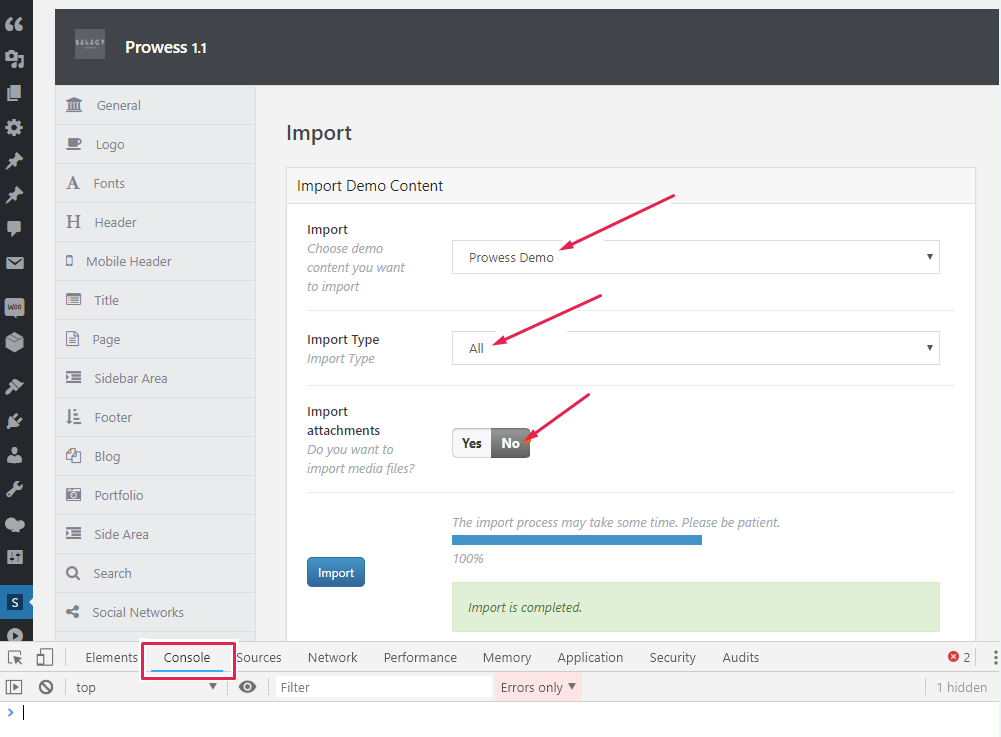
Task: Click the blue Import button
Action: [335, 573]
